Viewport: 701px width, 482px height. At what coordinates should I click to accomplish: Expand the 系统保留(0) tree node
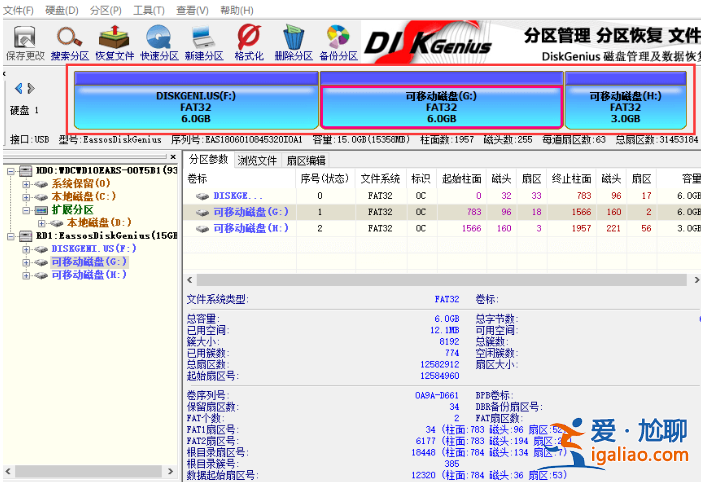point(26,184)
